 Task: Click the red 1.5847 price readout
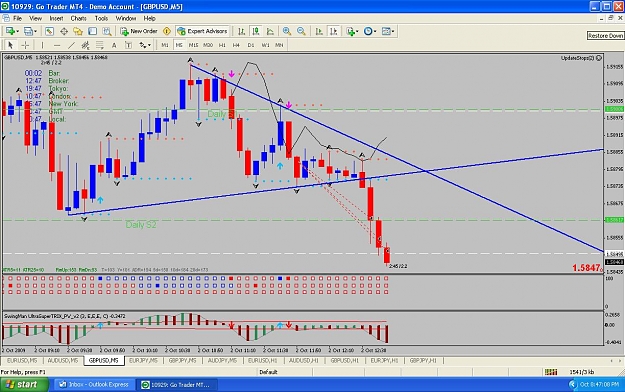pos(587,268)
